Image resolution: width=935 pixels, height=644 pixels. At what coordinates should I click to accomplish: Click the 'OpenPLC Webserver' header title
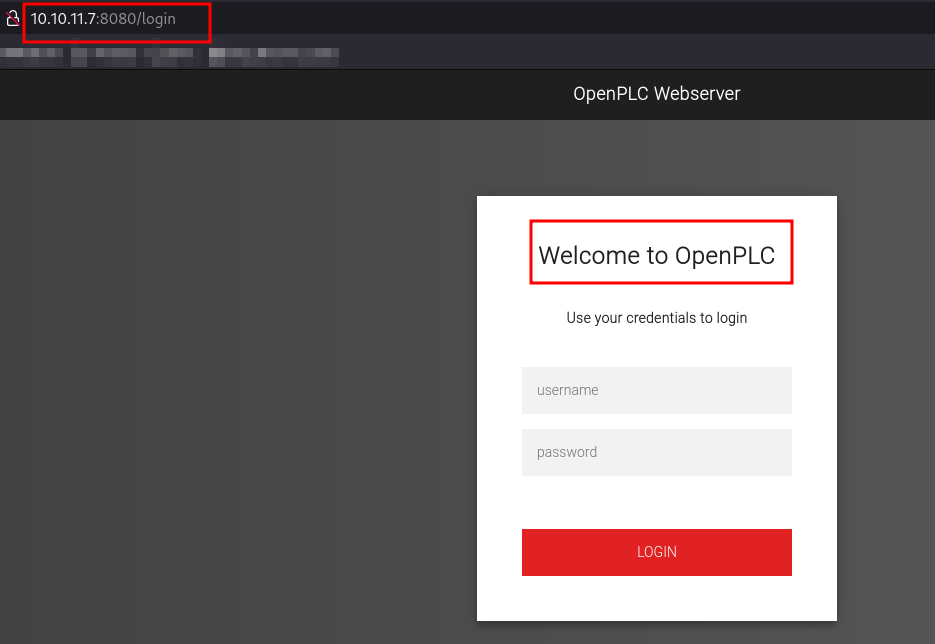click(x=657, y=94)
